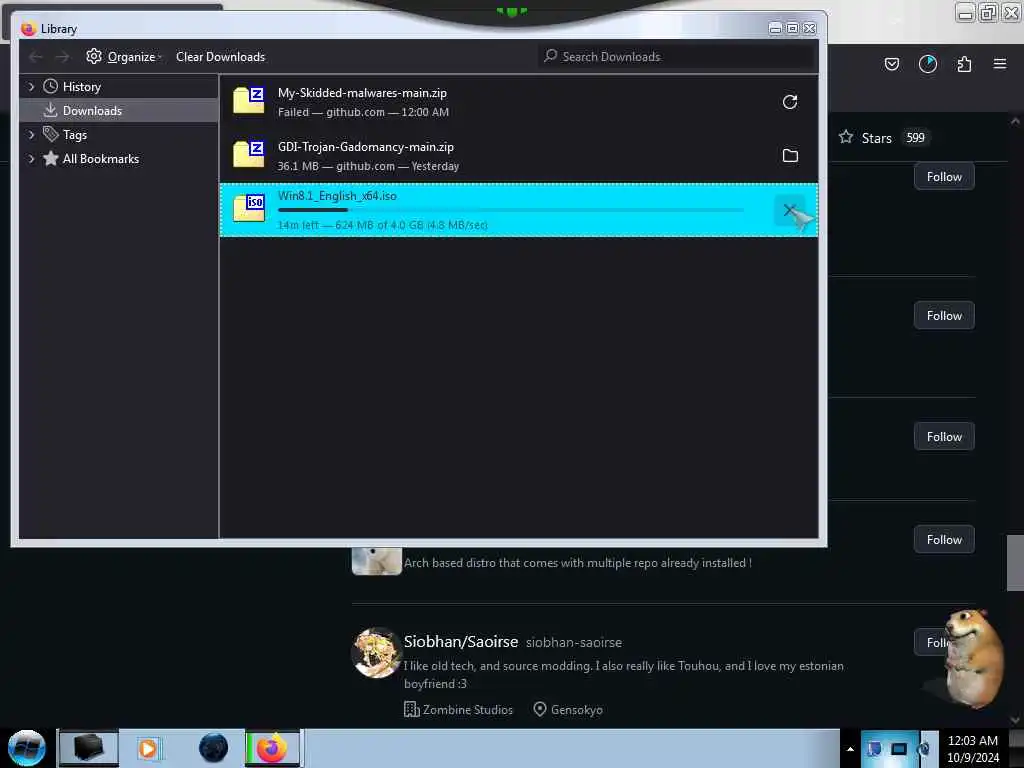Expand the Tags tree node
This screenshot has width=1024, height=768.
pyautogui.click(x=31, y=135)
